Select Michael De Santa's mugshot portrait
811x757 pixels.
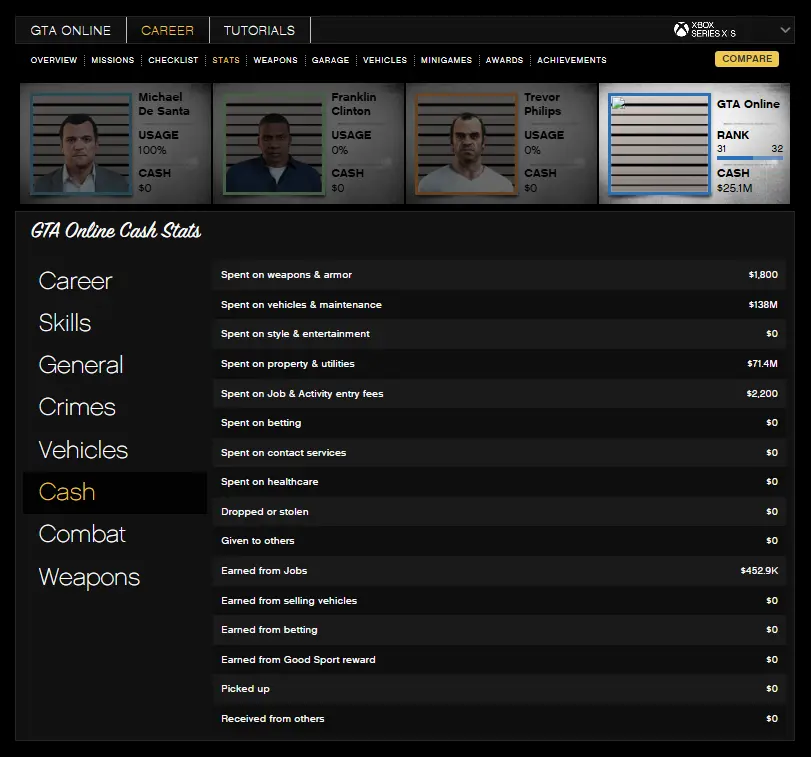[x=81, y=143]
